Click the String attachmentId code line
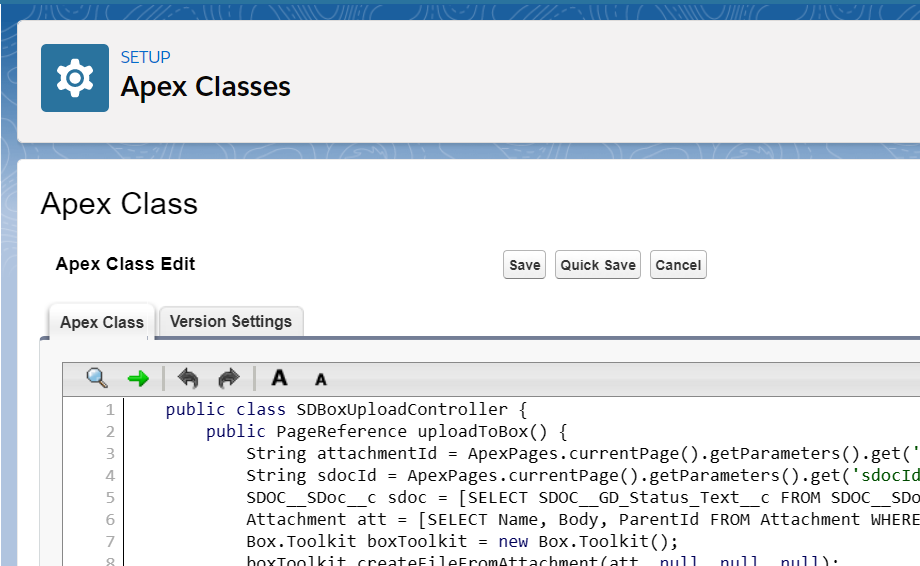920x566 pixels. click(x=583, y=453)
